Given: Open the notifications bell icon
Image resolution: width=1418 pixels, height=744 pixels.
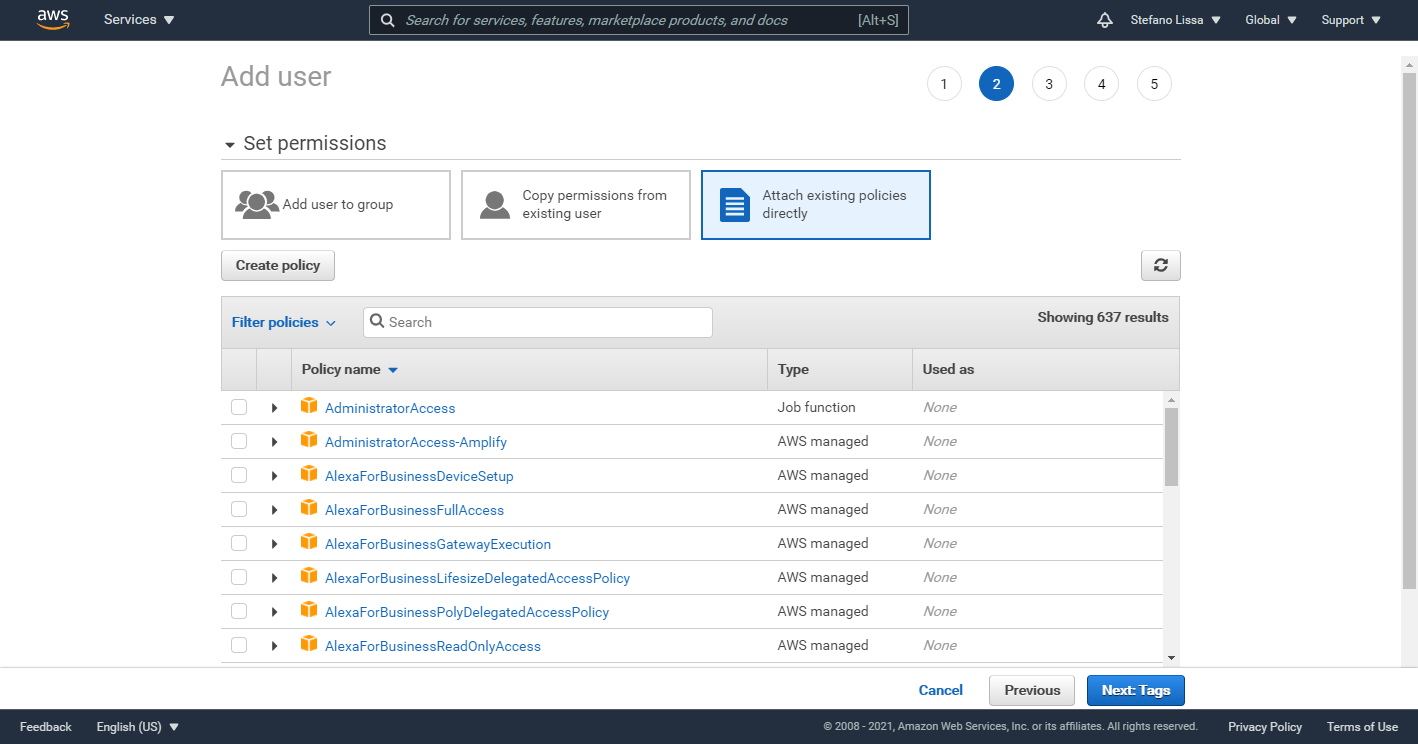Looking at the screenshot, I should pos(1105,20).
